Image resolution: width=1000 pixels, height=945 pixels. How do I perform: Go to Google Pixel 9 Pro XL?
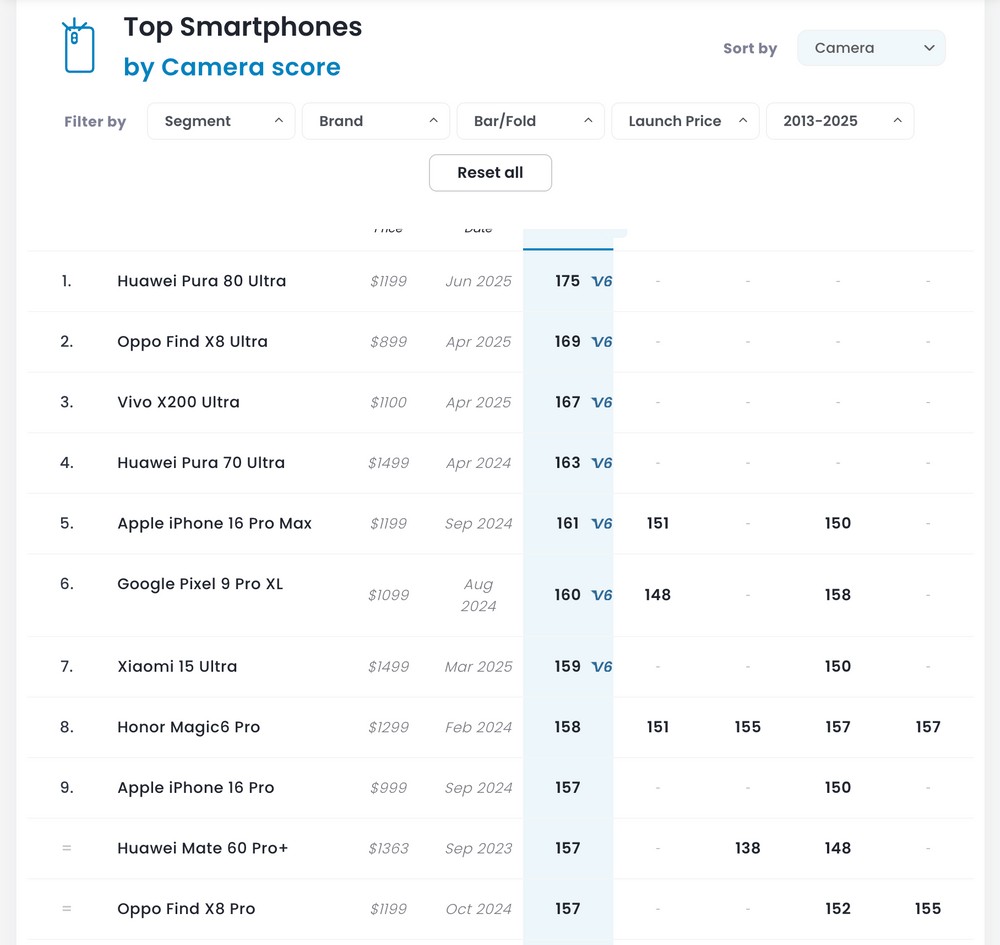pos(200,584)
